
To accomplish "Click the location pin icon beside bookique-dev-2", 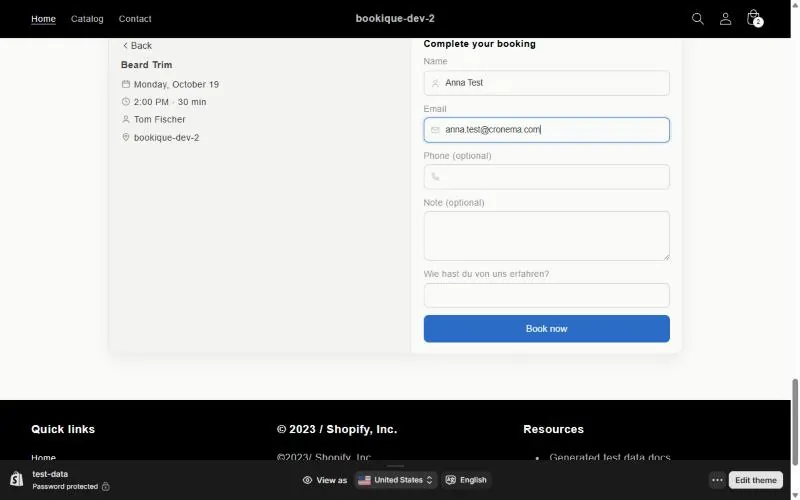I will [126, 137].
